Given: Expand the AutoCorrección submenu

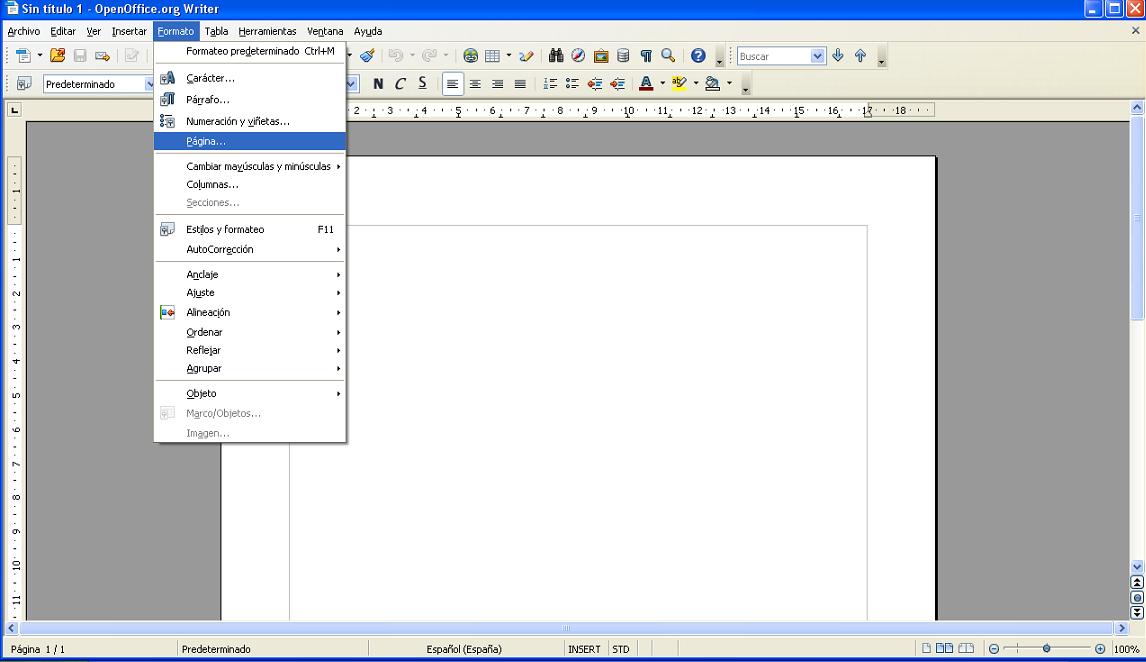Looking at the screenshot, I should coord(249,249).
